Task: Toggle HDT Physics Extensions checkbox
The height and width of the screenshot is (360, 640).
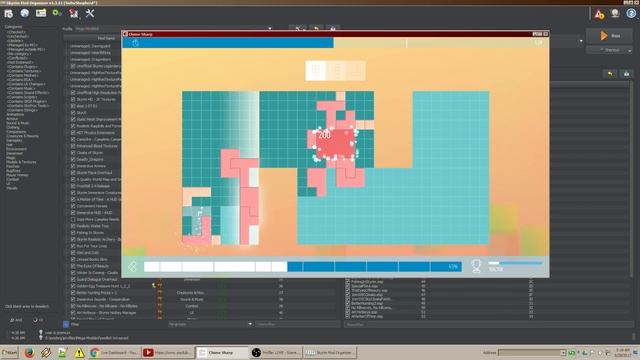Action: click(x=73, y=133)
